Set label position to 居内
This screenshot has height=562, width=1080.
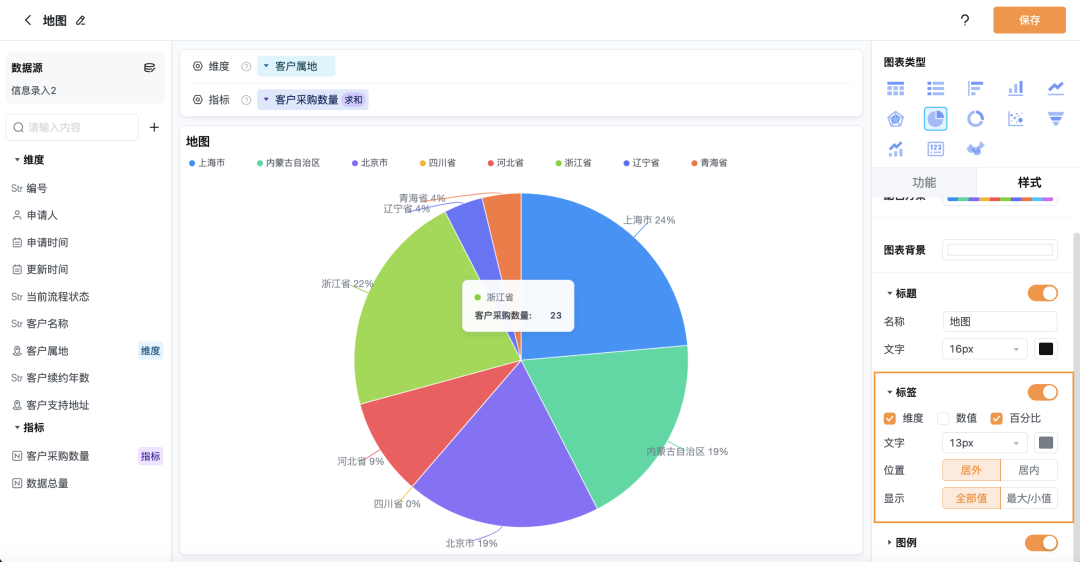click(1028, 470)
